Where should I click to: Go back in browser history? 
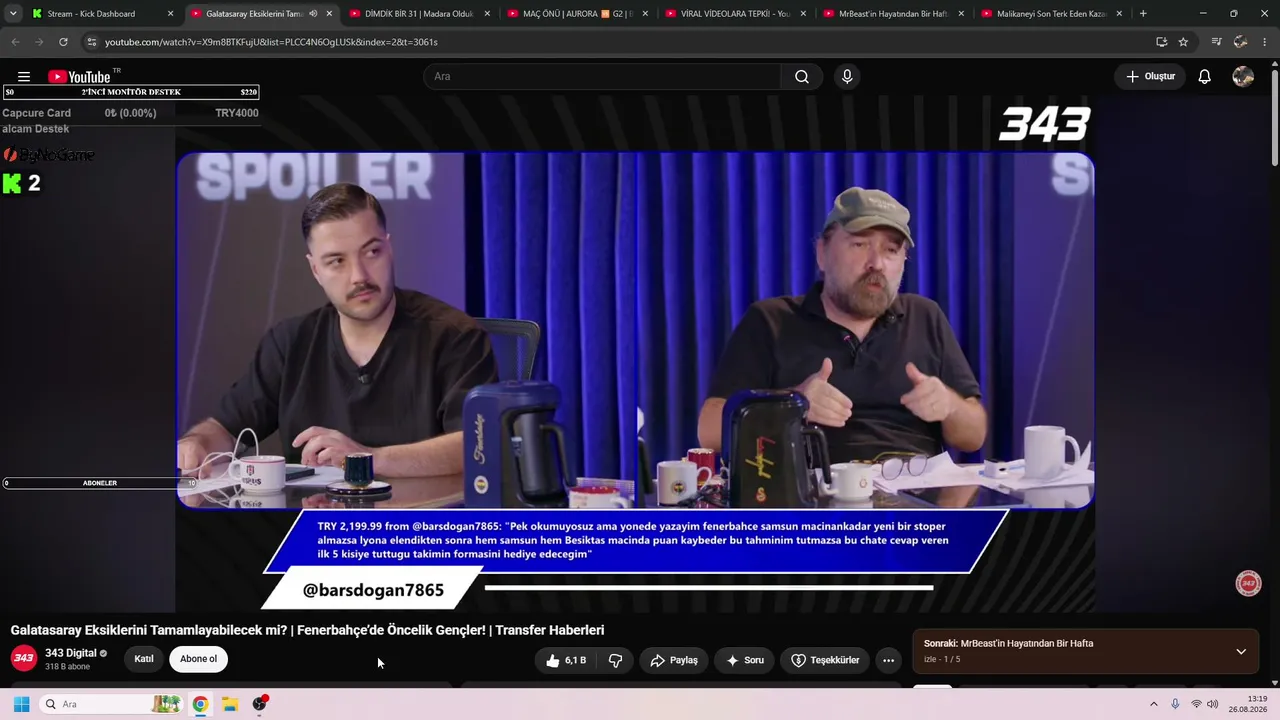click(x=15, y=42)
